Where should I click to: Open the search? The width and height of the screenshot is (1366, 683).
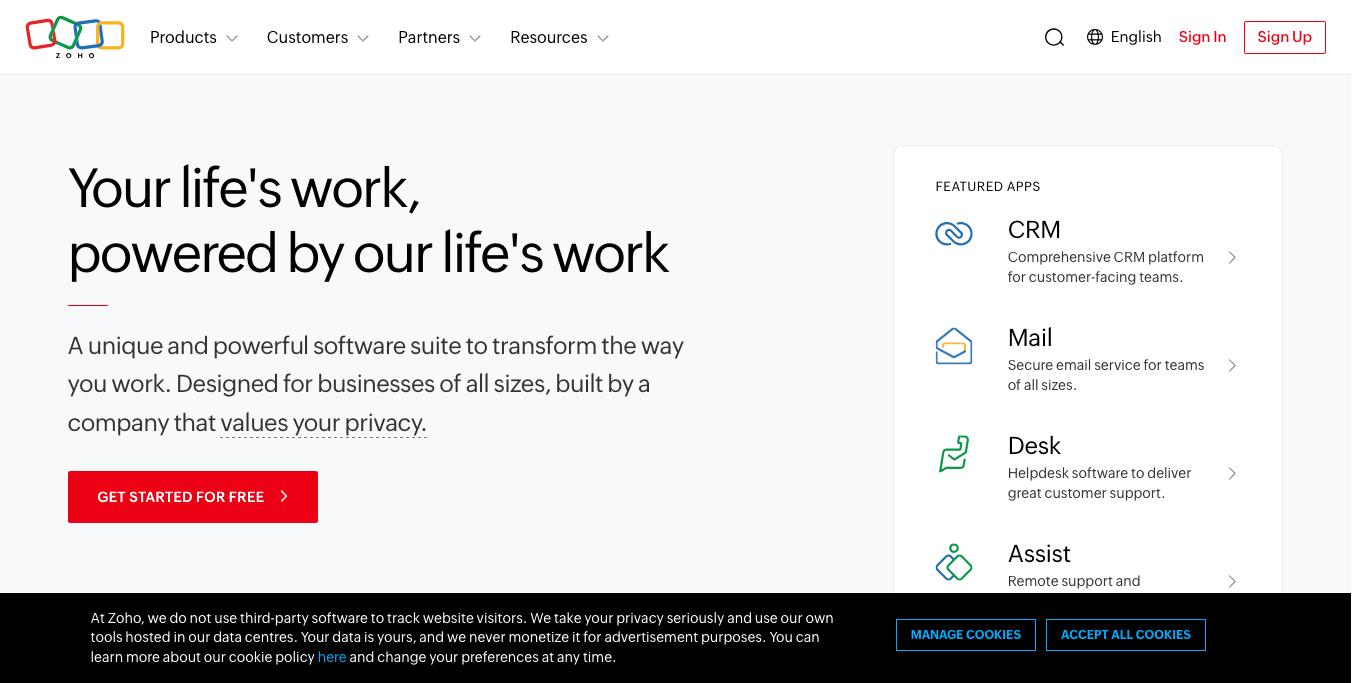click(x=1054, y=37)
